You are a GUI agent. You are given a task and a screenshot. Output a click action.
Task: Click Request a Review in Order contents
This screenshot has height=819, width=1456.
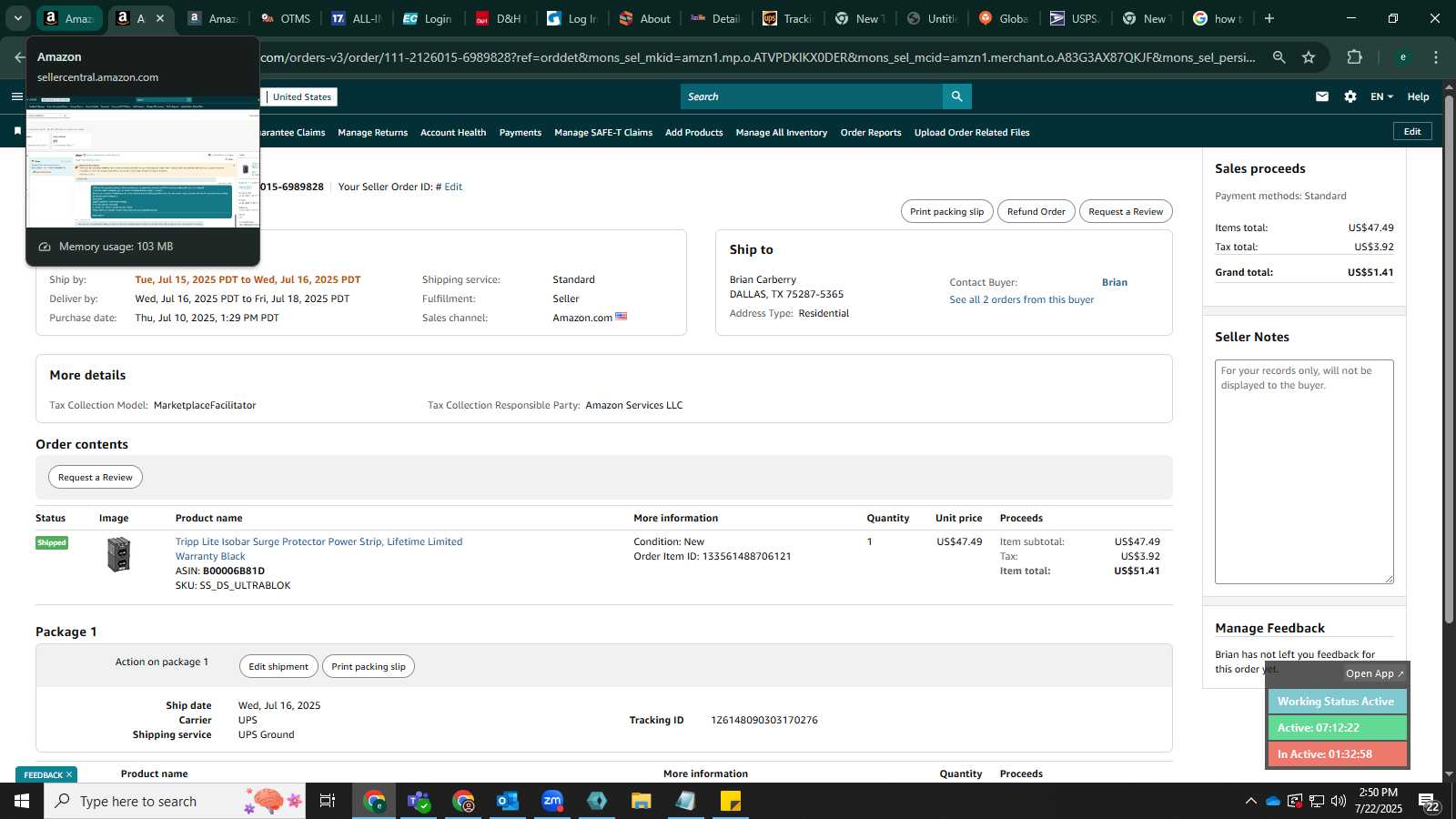pos(96,477)
